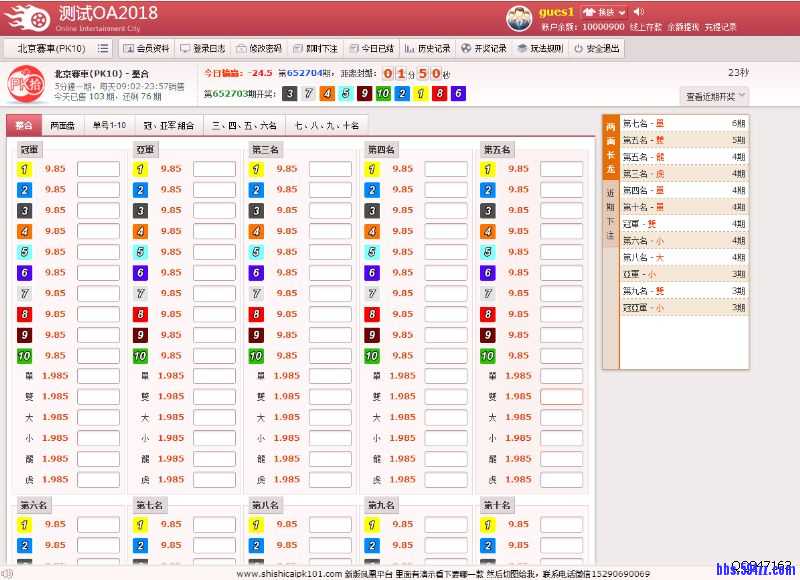Click the 充值记录 recharge records link
Image resolution: width=800 pixels, height=580 pixels.
point(720,27)
